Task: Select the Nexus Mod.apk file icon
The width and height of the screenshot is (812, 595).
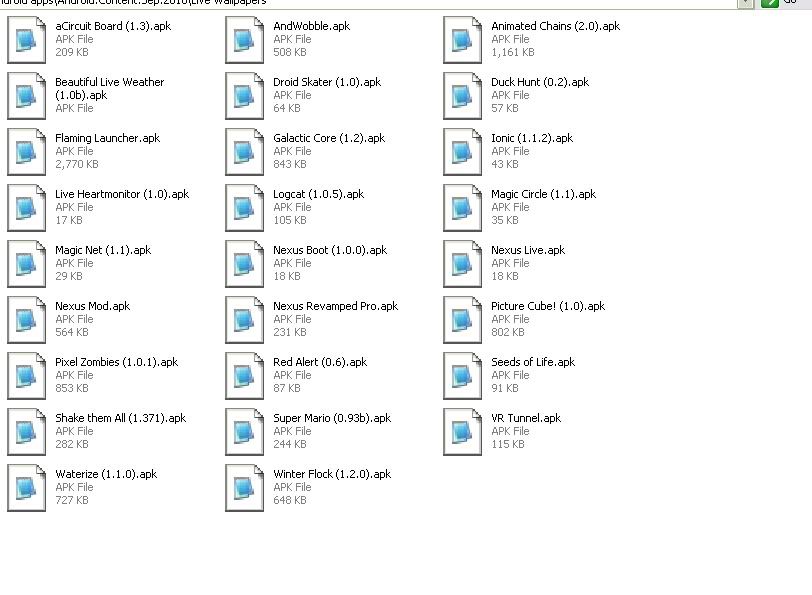Action: (x=26, y=320)
